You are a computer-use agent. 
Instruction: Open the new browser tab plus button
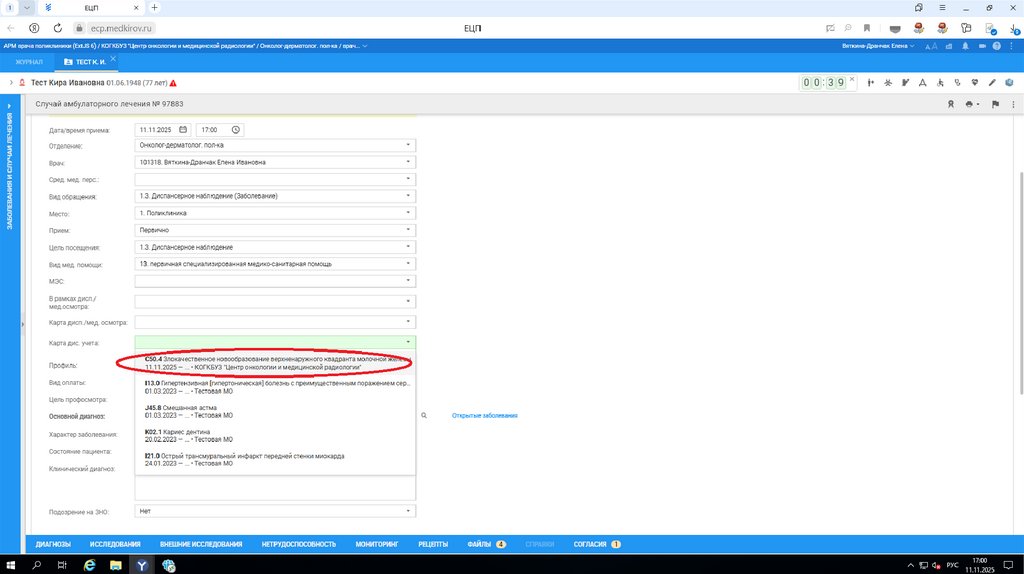pyautogui.click(x=154, y=7)
